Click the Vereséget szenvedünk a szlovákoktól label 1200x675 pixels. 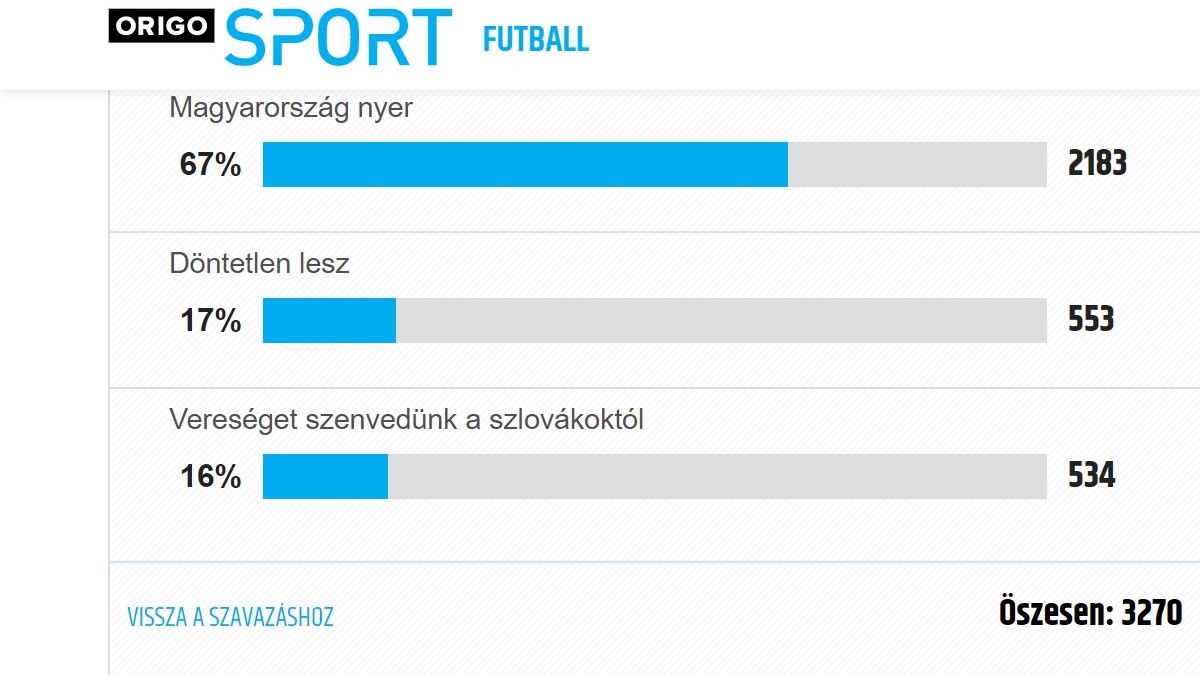[x=406, y=420]
